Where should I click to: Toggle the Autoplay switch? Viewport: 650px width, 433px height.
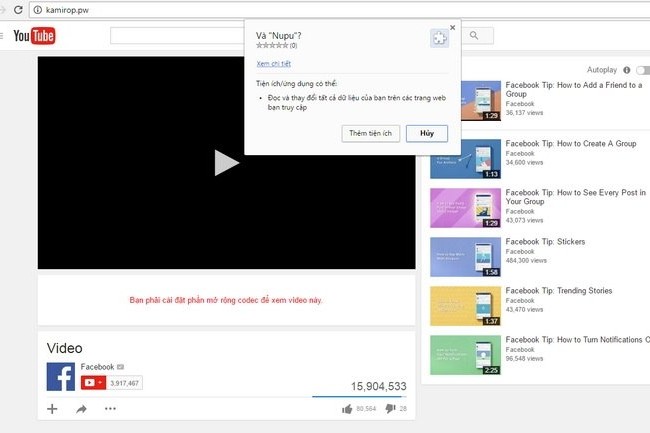point(643,70)
